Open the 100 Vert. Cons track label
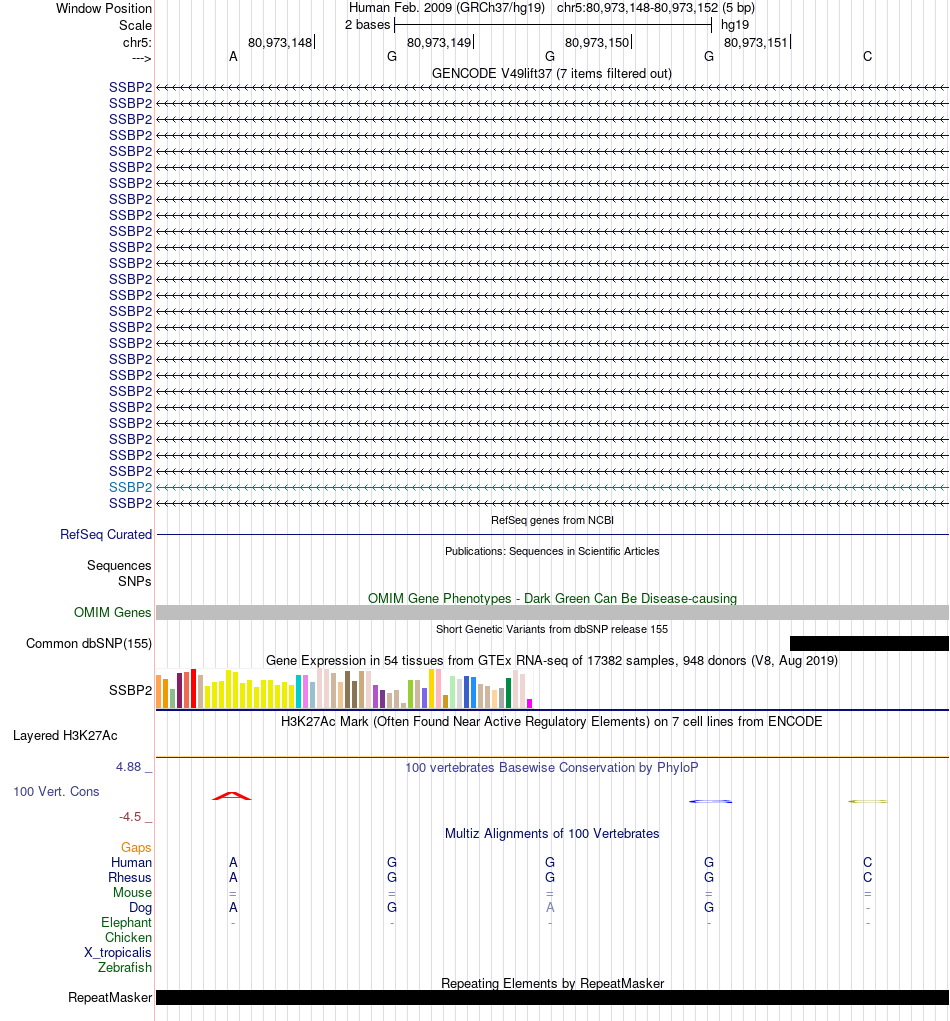The width and height of the screenshot is (950, 1021). coord(56,792)
